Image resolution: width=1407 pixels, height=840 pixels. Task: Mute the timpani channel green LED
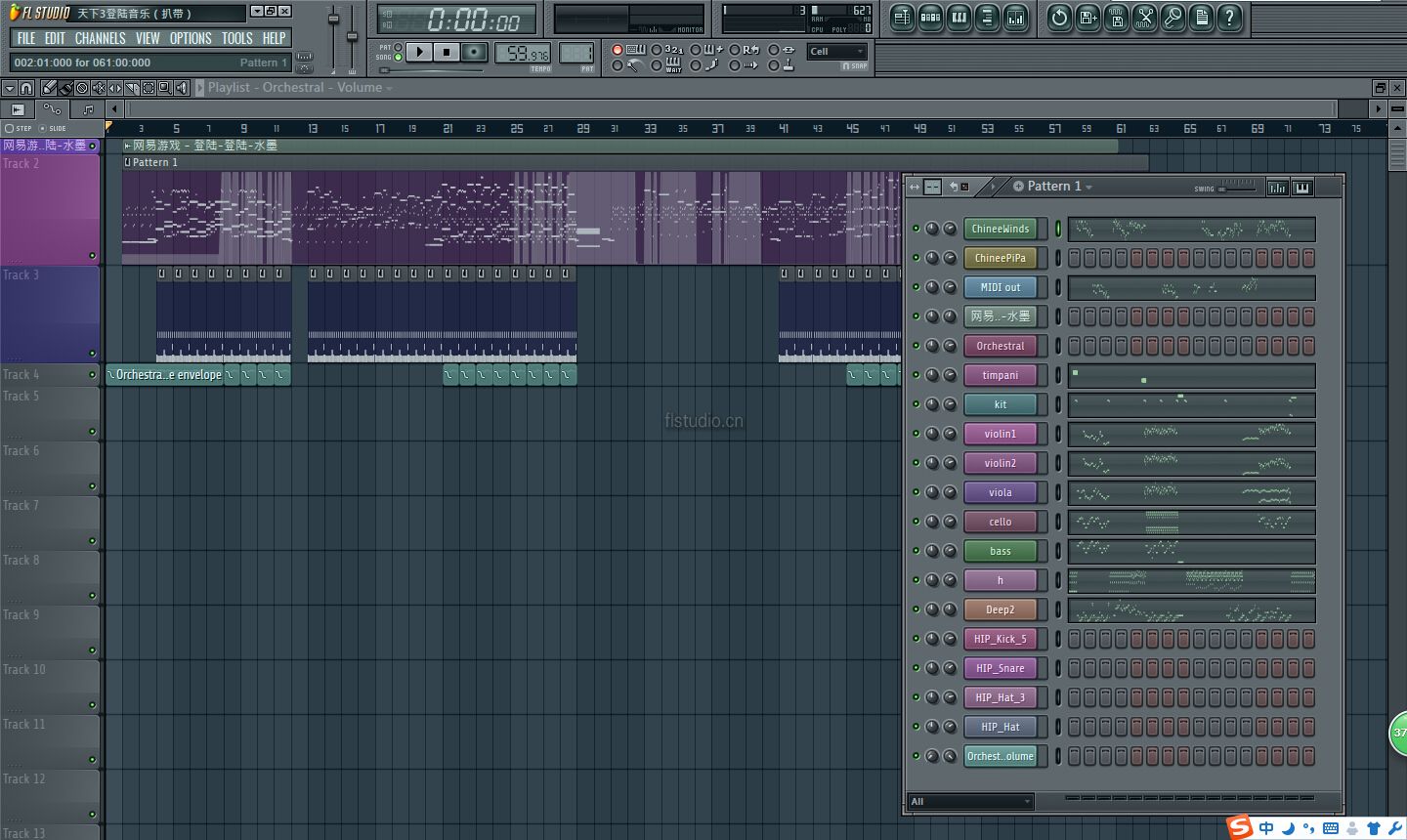point(916,375)
